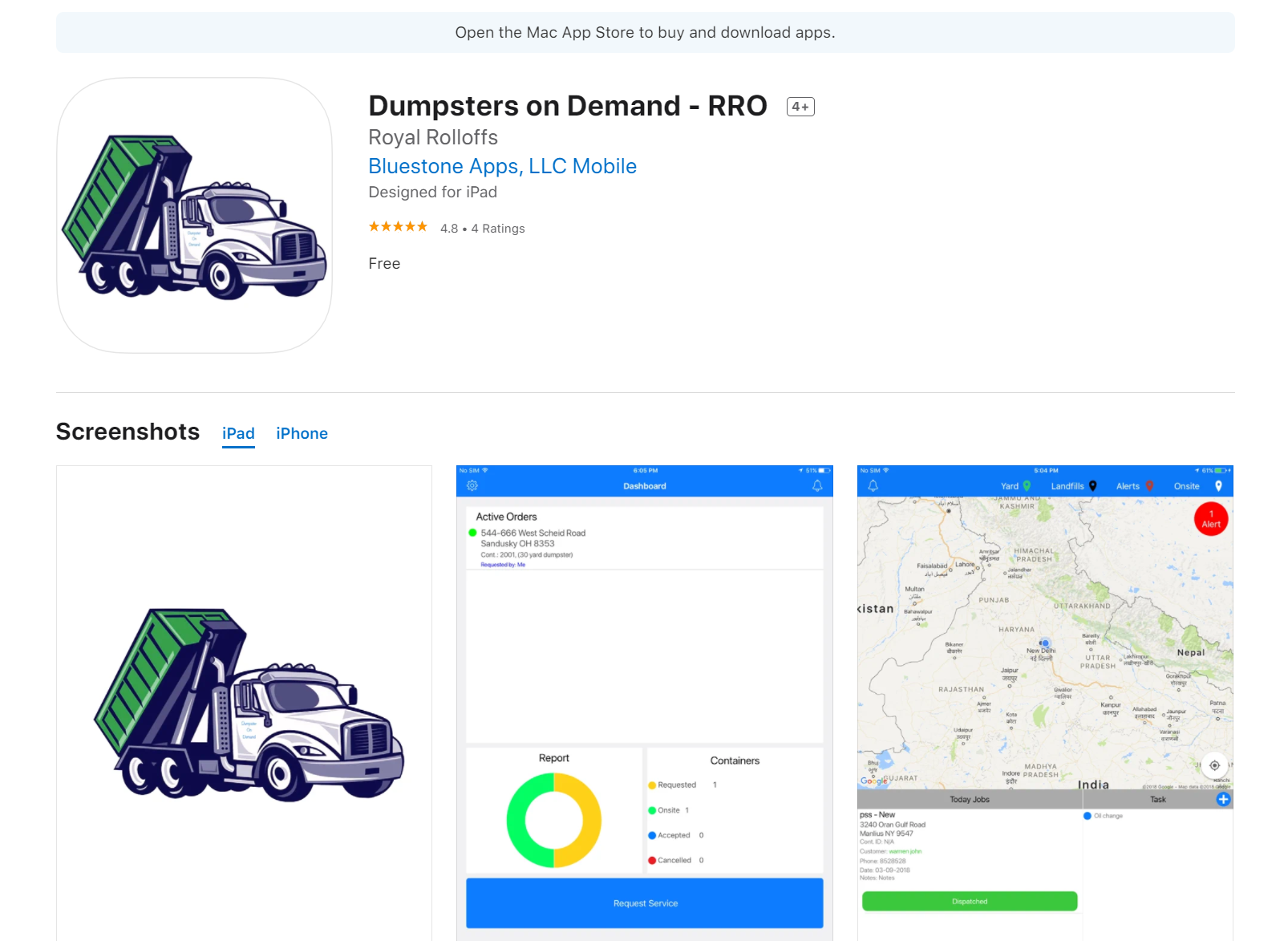Open the map view screenshot thumbnail
1288x941 pixels.
point(1045,703)
